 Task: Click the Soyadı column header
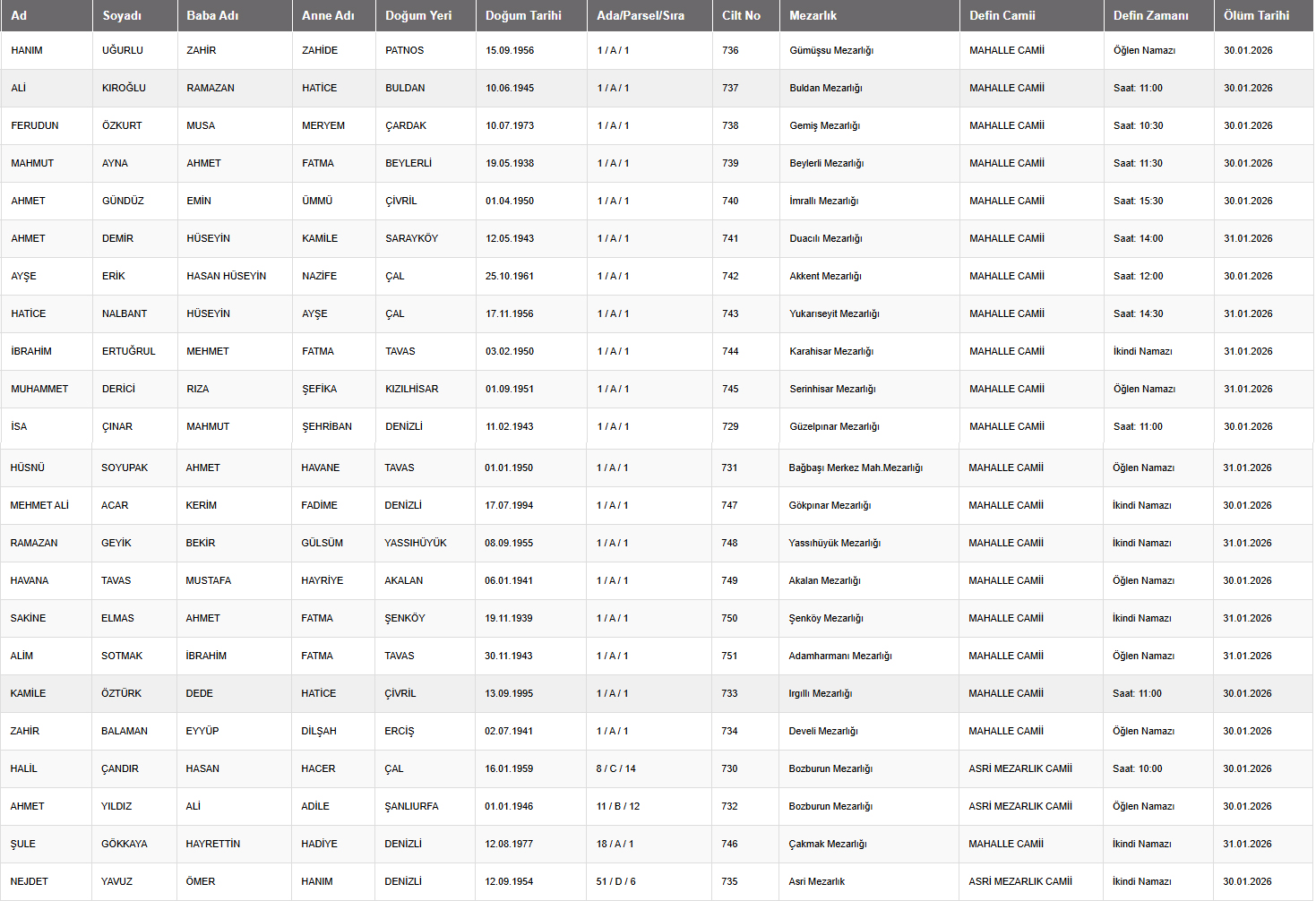click(122, 15)
